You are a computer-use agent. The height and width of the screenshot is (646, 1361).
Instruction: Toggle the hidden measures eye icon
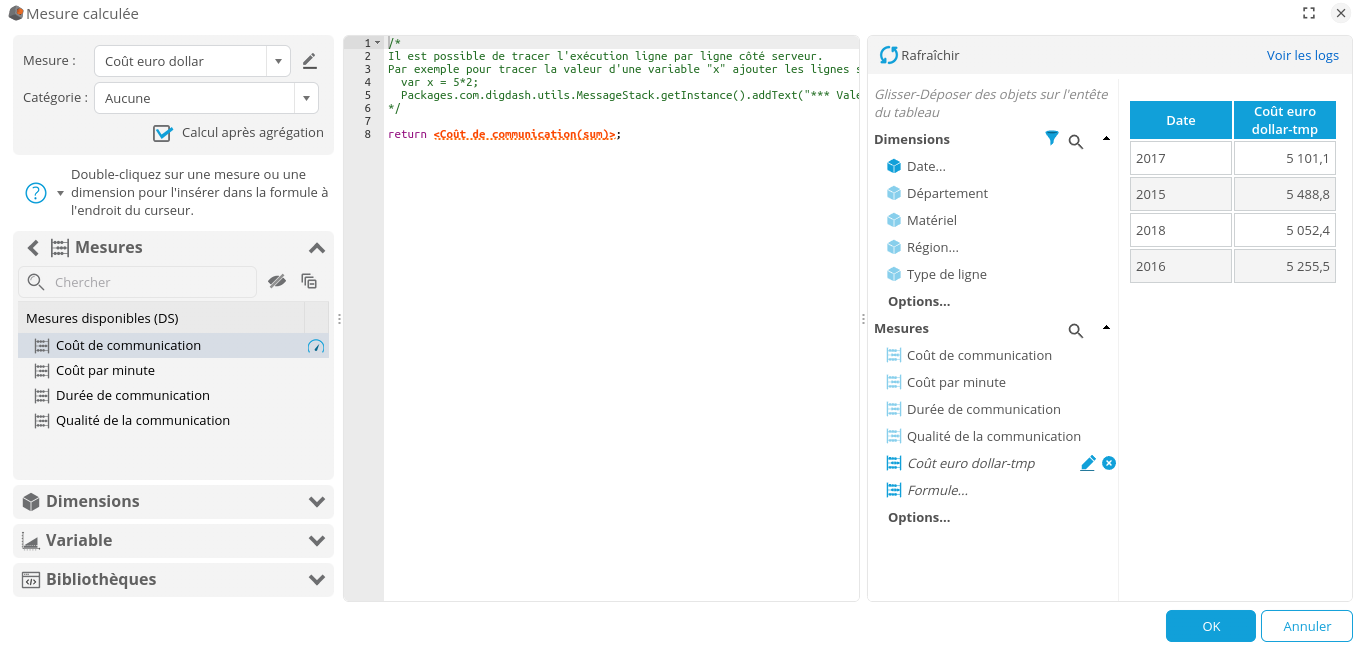pyautogui.click(x=277, y=282)
